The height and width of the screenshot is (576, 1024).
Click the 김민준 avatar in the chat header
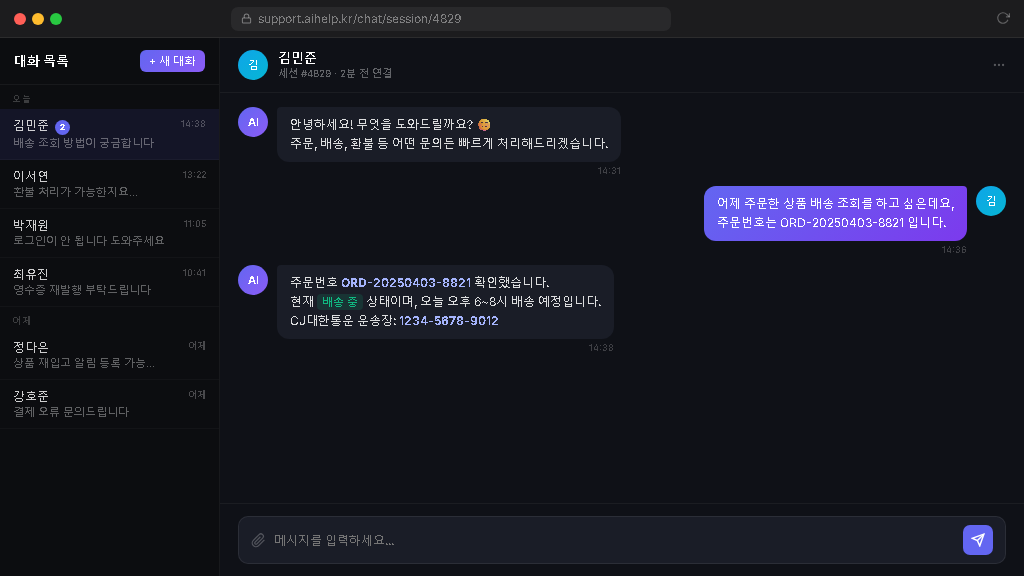(252, 64)
